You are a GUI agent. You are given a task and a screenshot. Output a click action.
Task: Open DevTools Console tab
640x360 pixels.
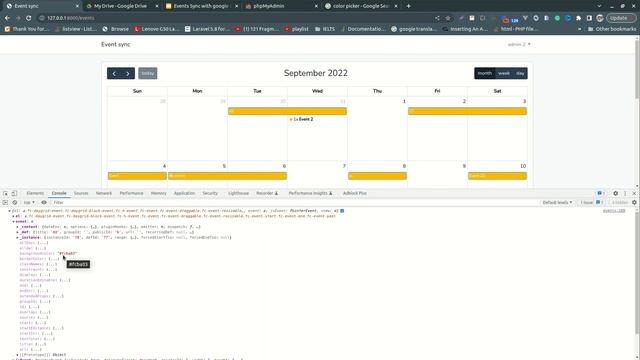[x=59, y=193]
